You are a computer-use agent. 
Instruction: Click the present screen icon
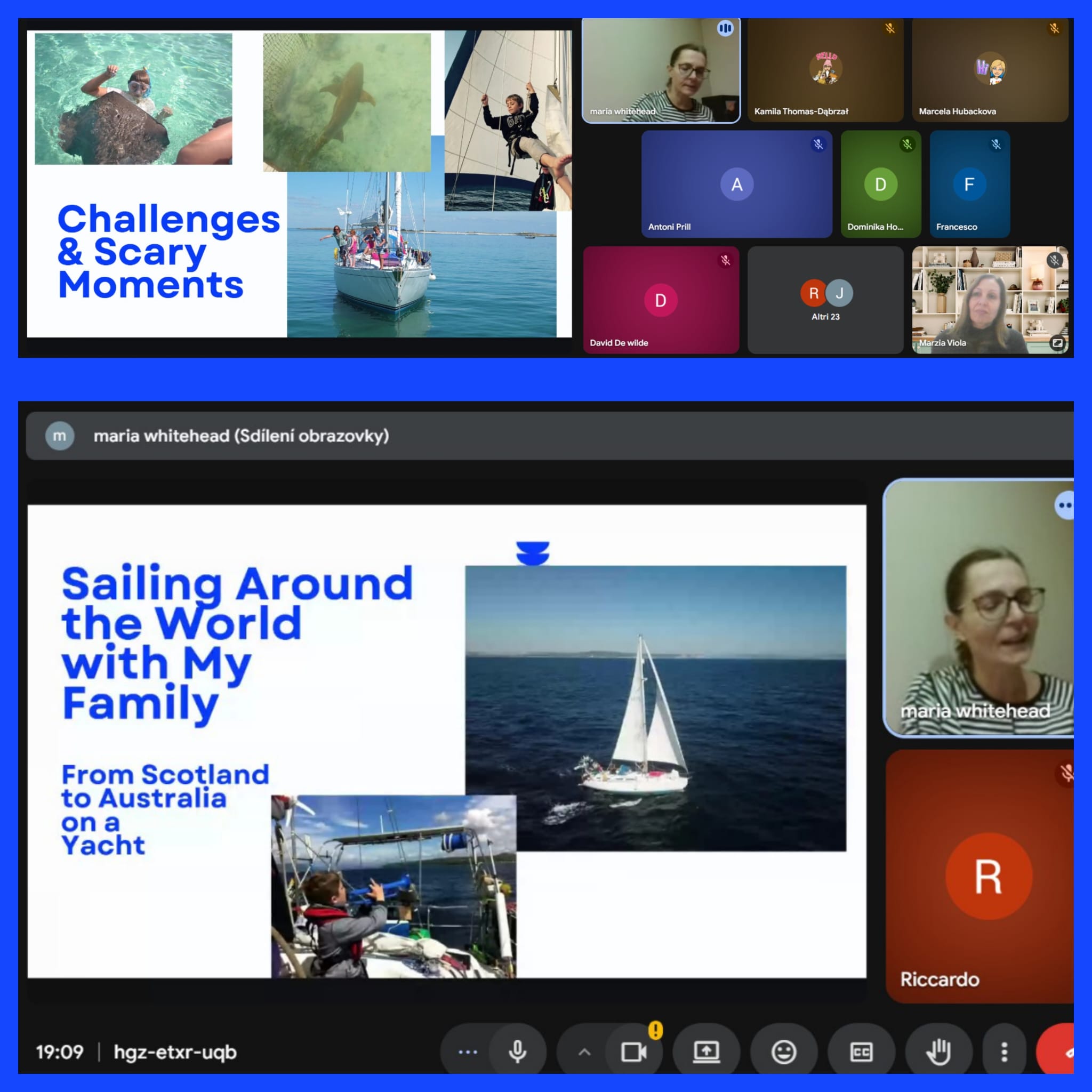point(706,1052)
